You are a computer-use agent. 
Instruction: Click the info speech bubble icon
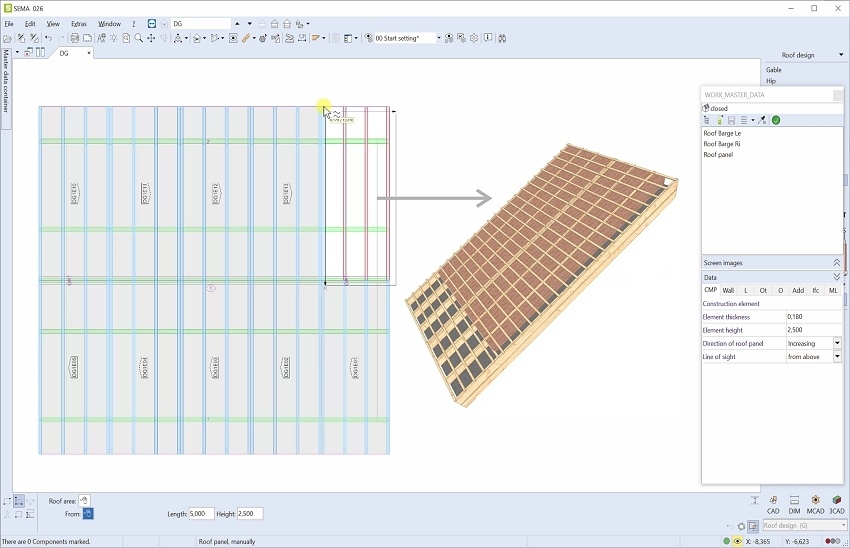click(488, 38)
